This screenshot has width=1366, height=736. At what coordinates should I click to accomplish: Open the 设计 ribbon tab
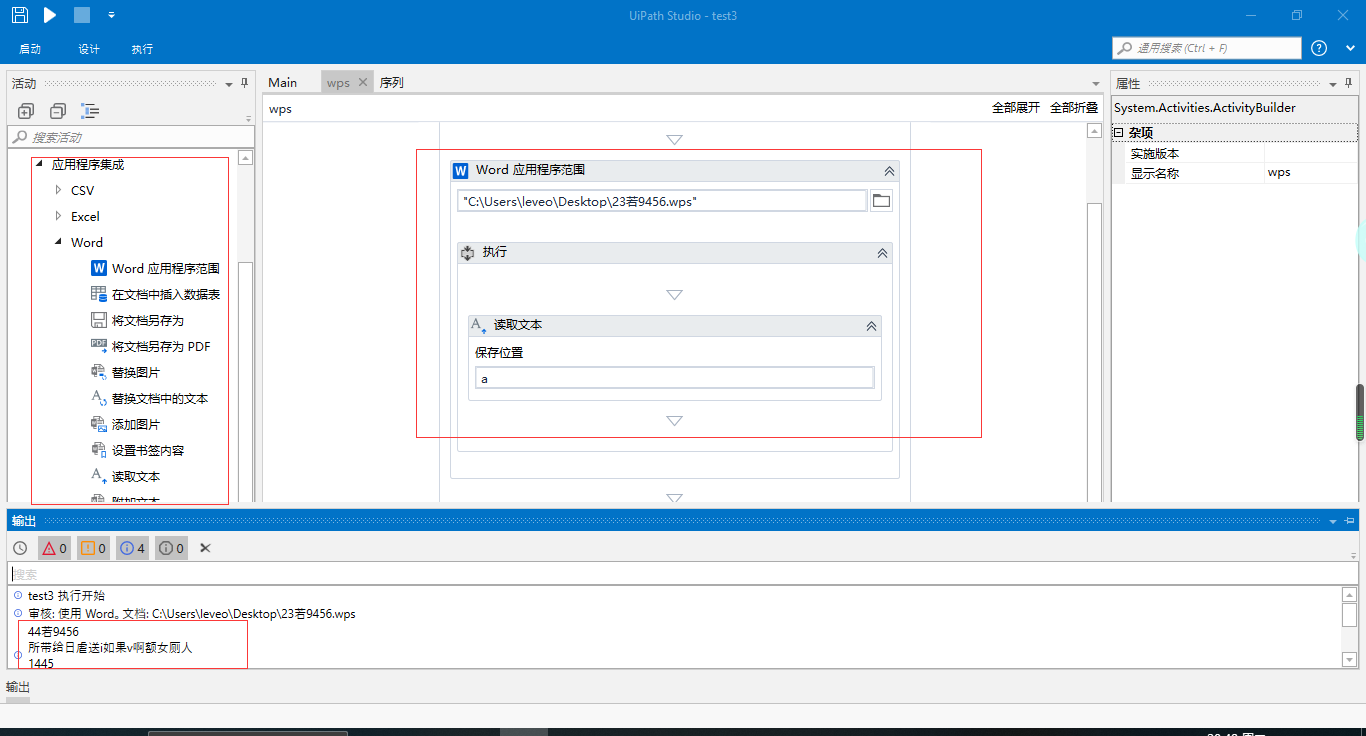(x=89, y=49)
